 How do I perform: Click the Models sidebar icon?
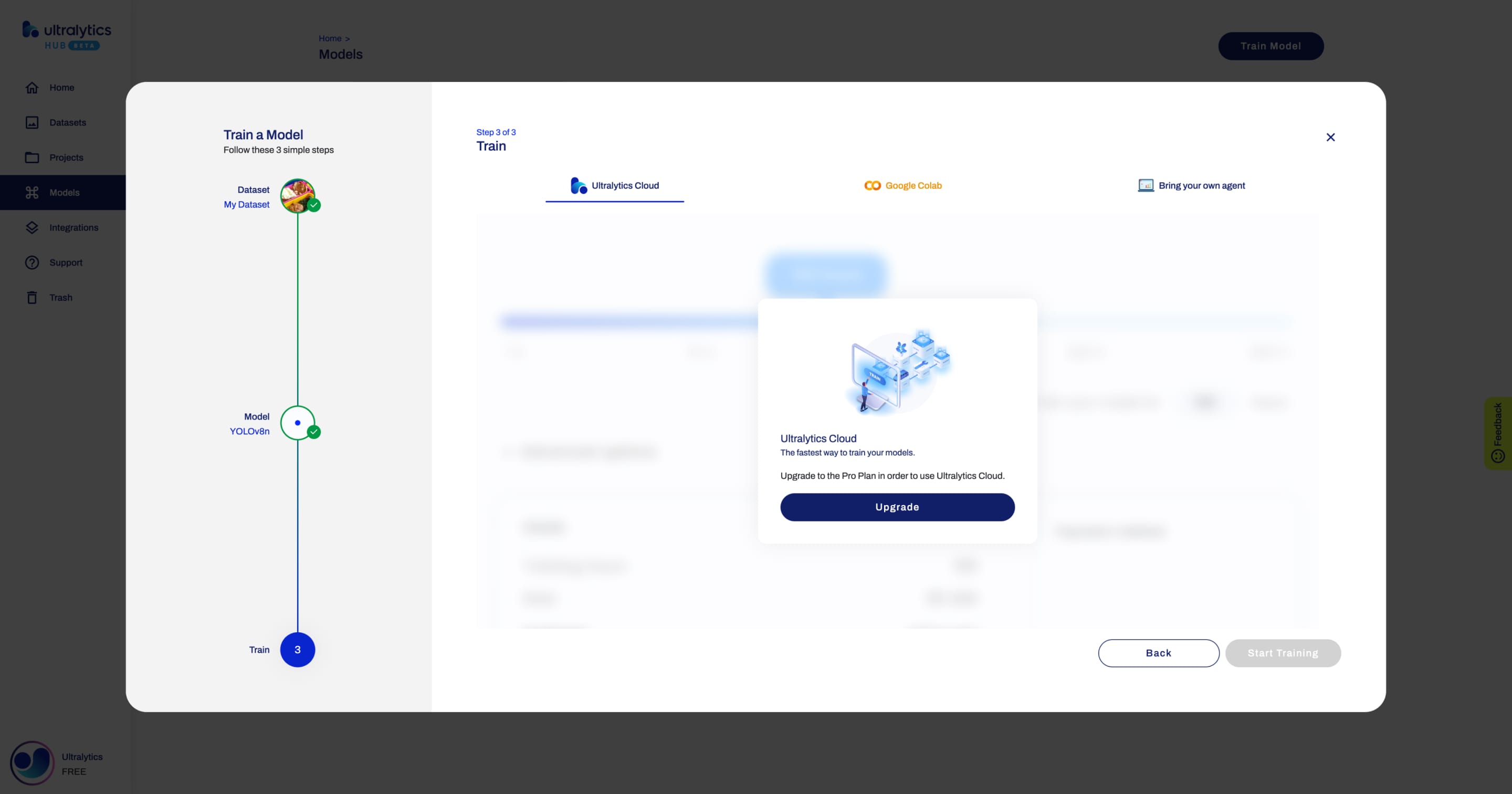pyautogui.click(x=31, y=192)
